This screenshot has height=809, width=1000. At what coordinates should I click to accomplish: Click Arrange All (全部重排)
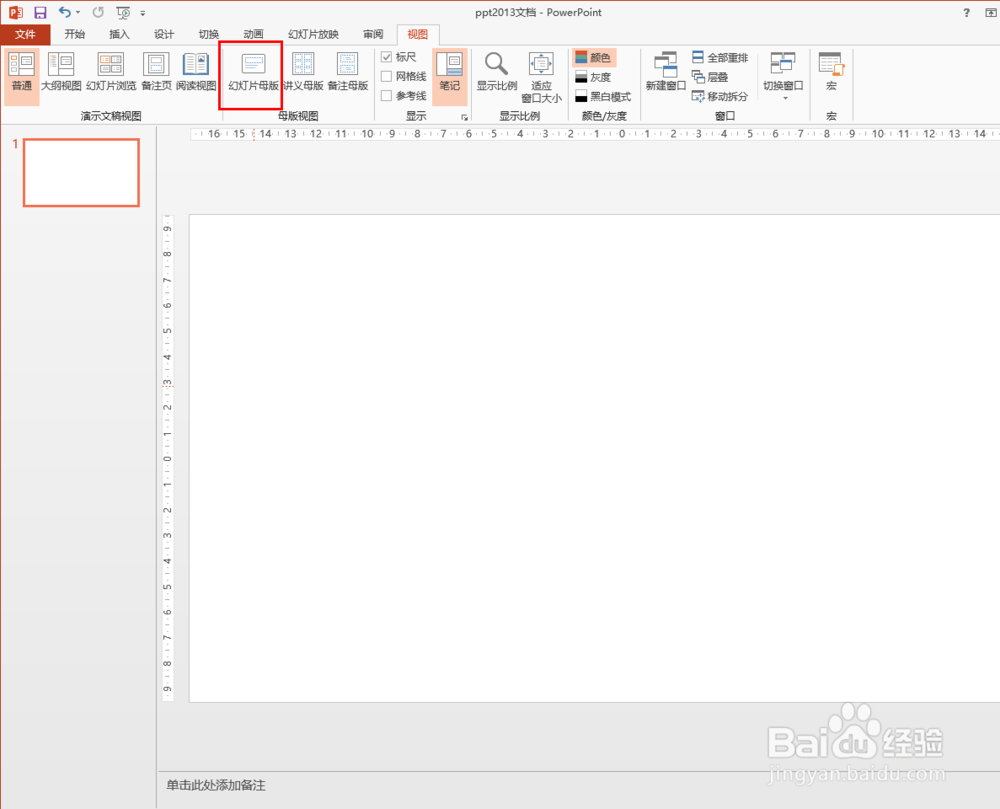pos(719,57)
